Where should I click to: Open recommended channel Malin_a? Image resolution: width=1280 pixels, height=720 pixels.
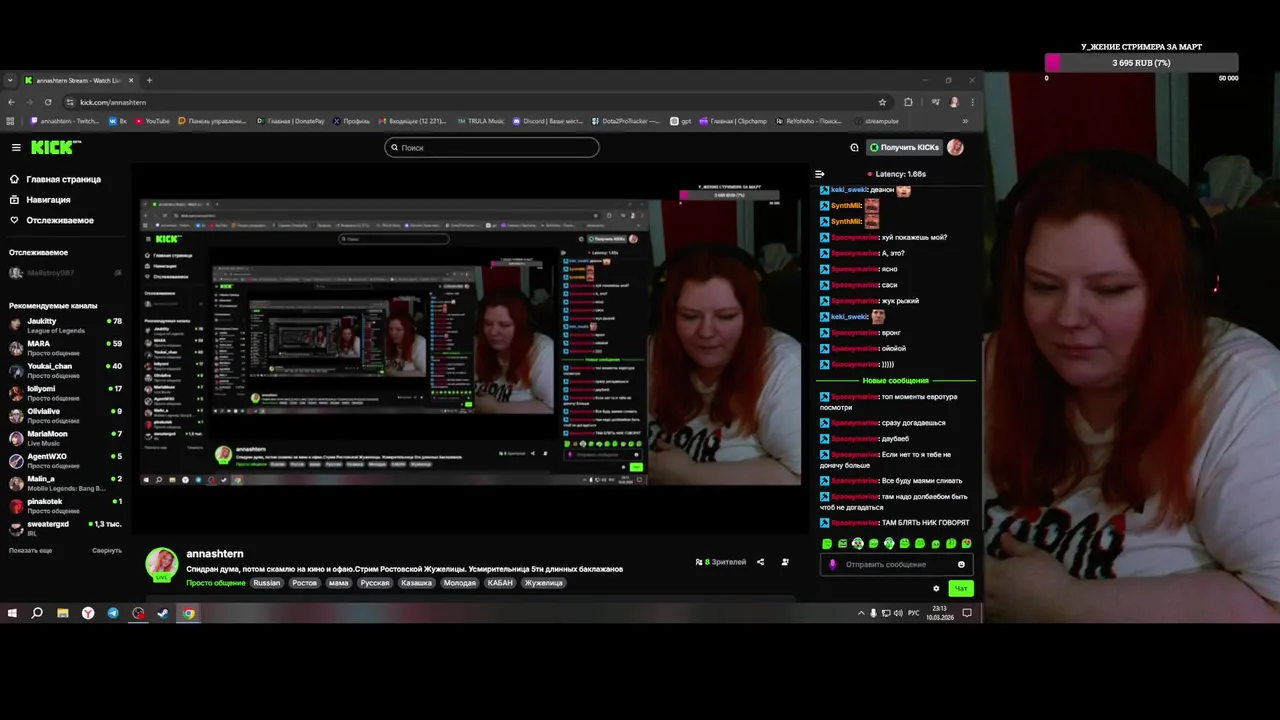(x=65, y=483)
